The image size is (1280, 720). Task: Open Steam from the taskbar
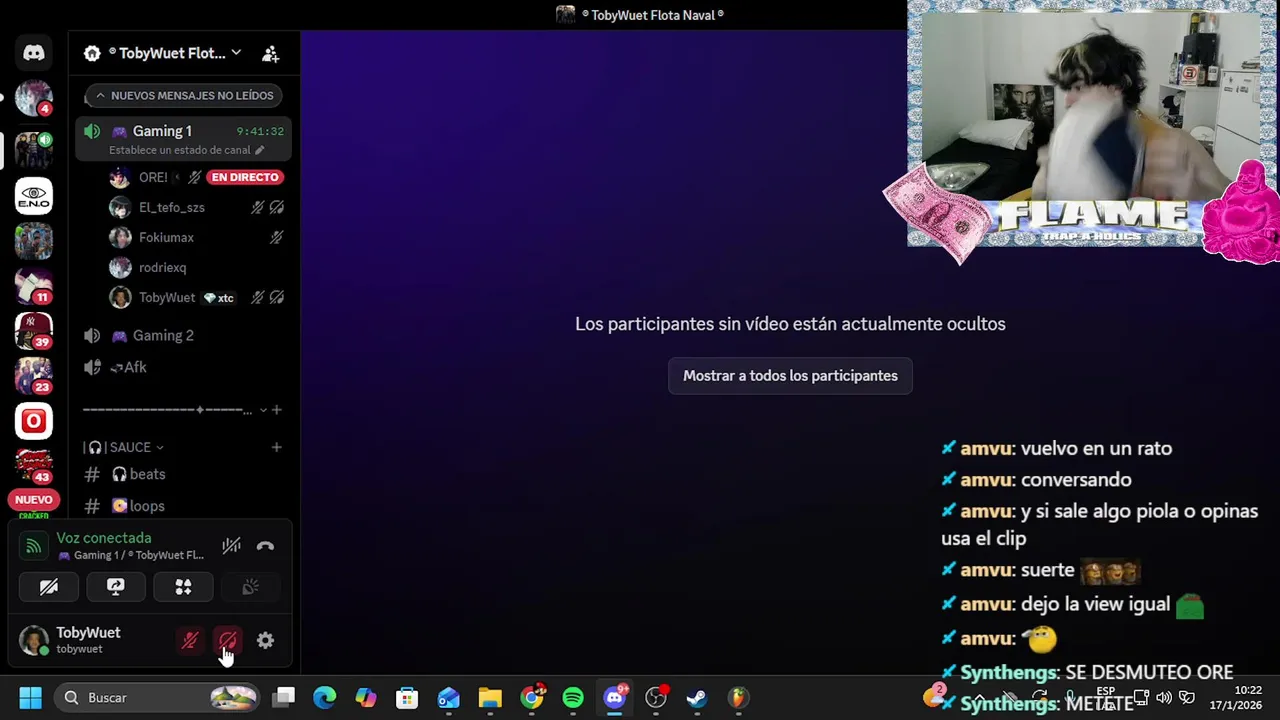[x=697, y=698]
